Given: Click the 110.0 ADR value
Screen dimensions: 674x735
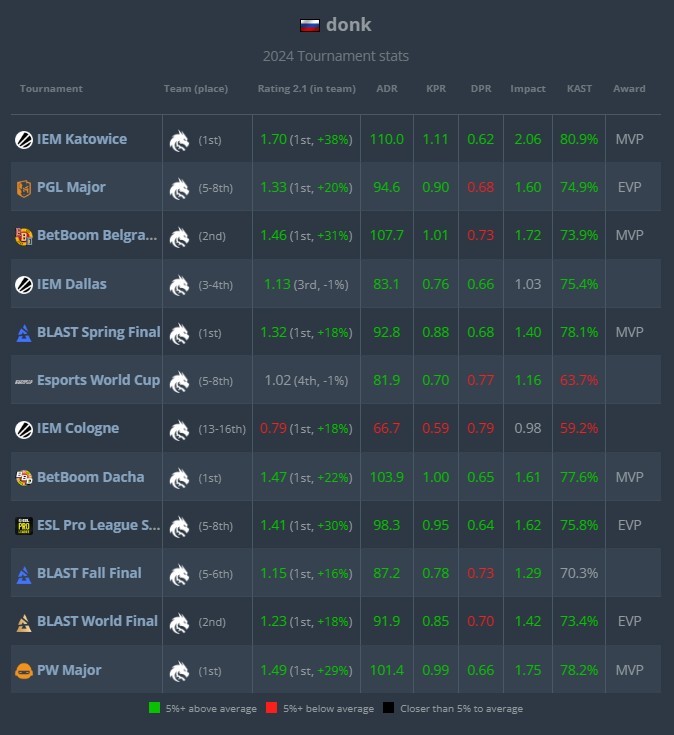Looking at the screenshot, I should coord(387,139).
